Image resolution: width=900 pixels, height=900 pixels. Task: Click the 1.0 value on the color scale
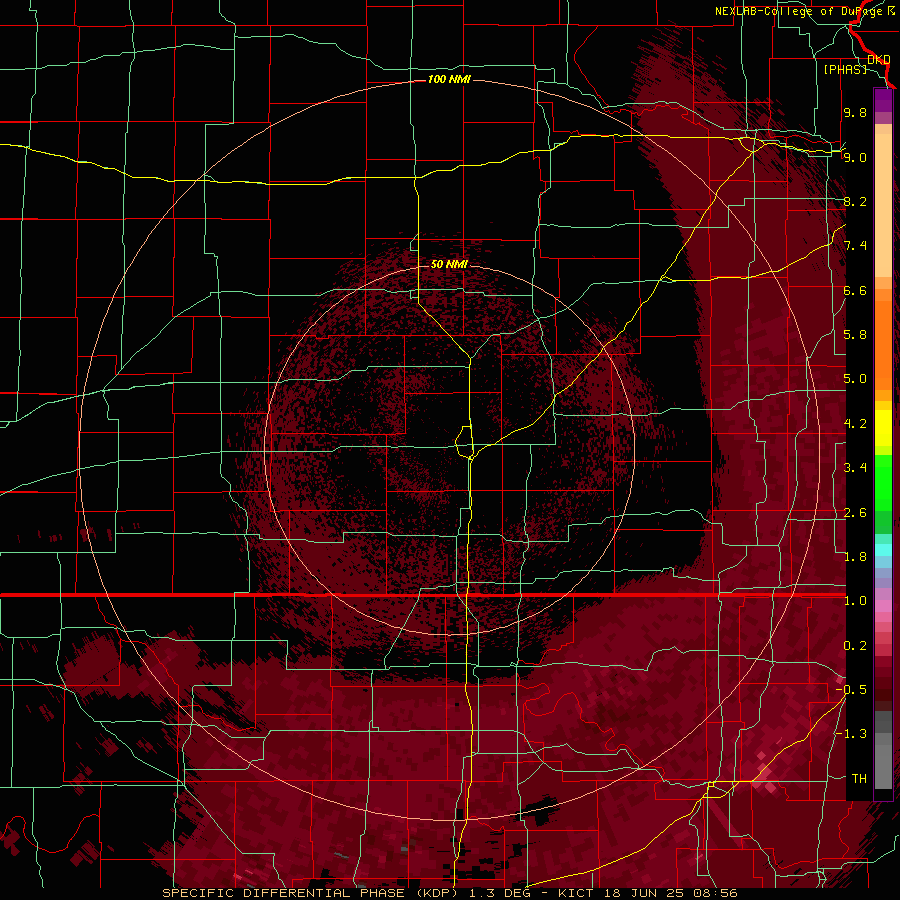pos(855,601)
